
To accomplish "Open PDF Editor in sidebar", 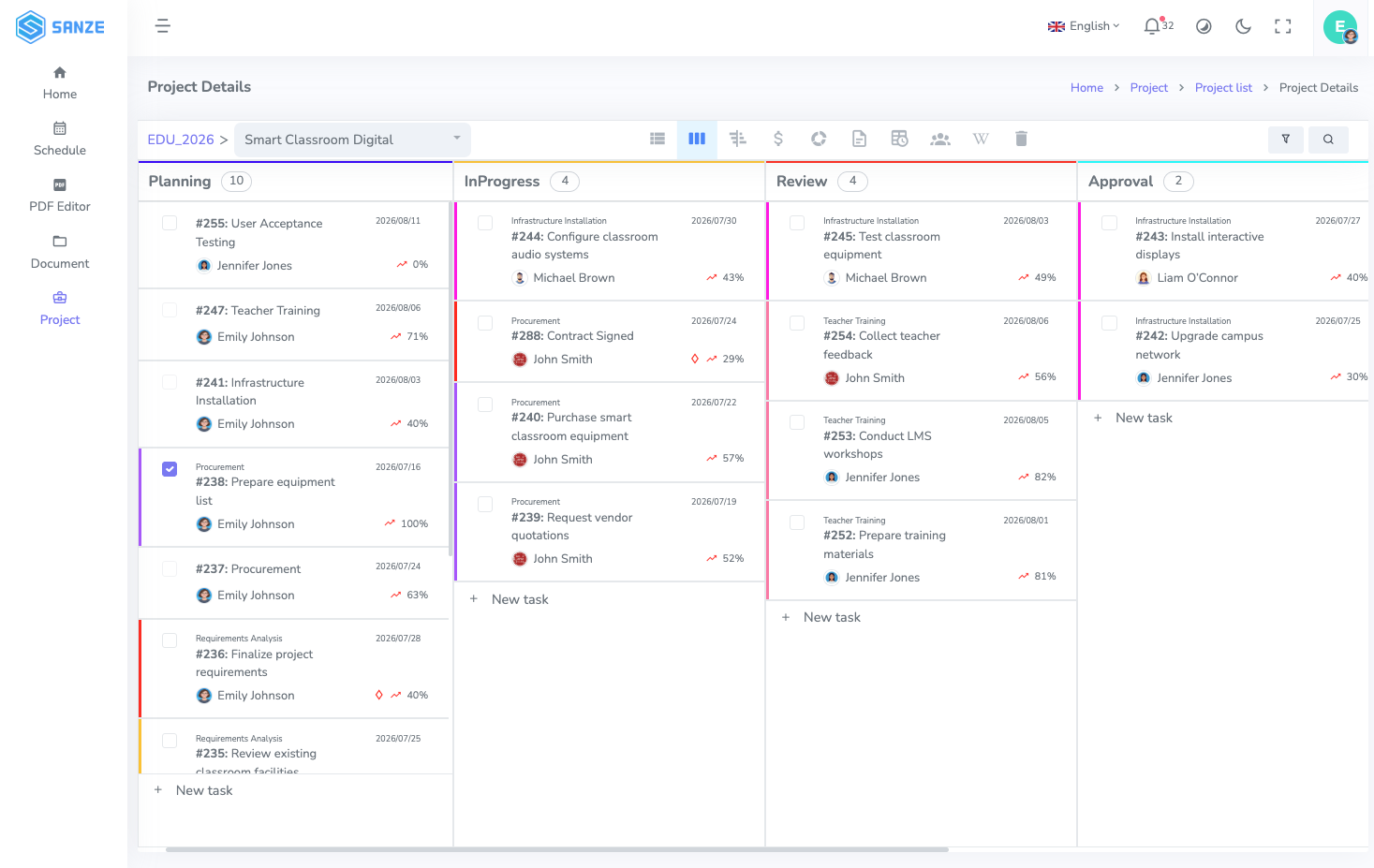I will click(60, 196).
